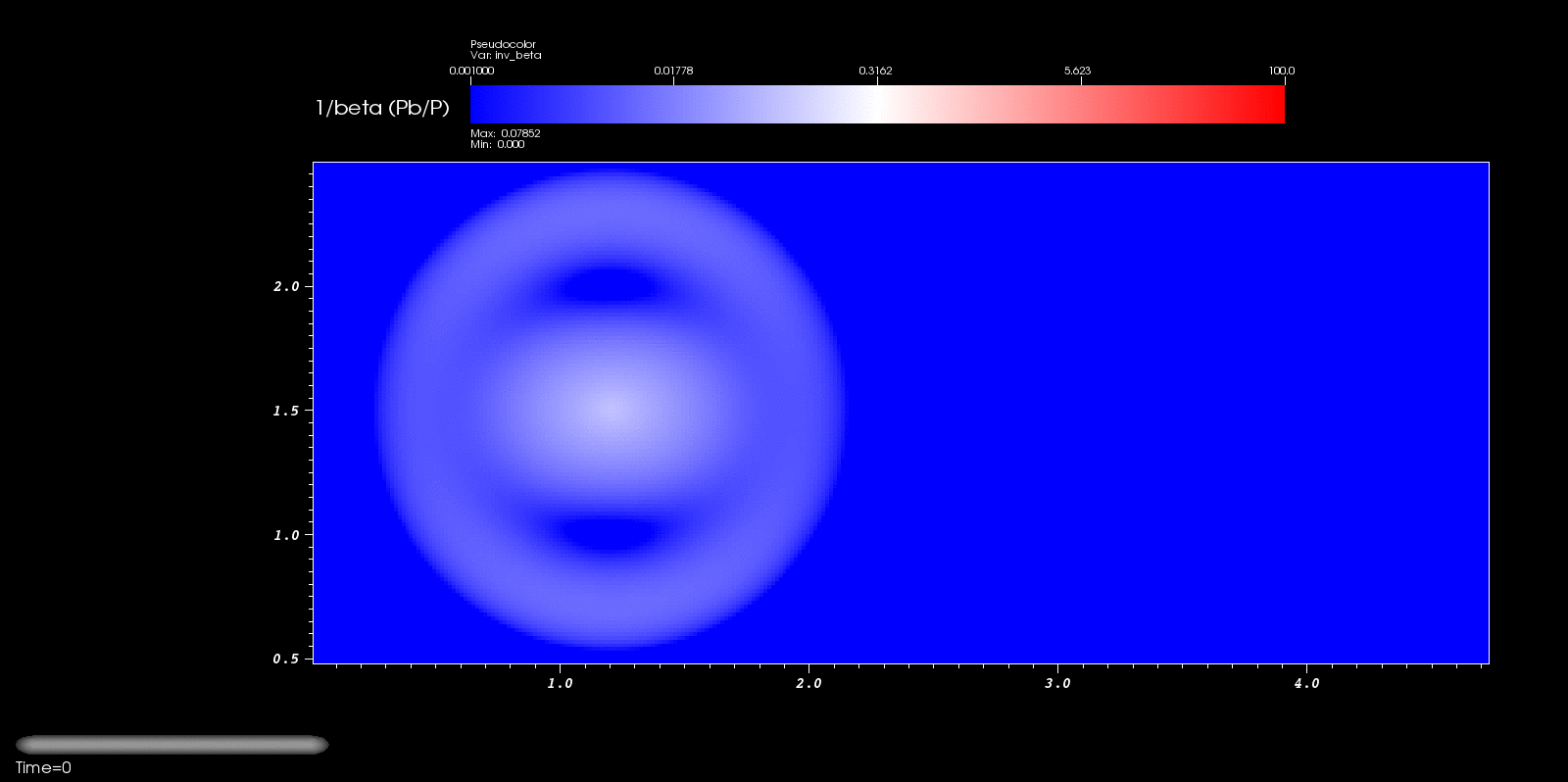
Task: Click the x-axis label 2.0
Action: (808, 683)
